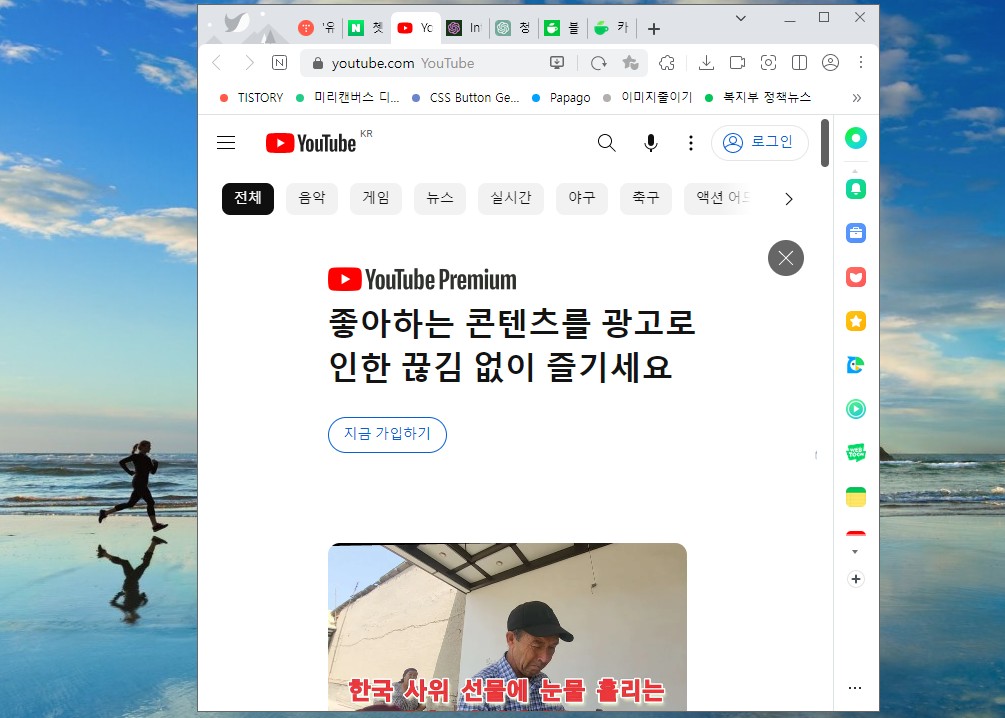Switch to the first tab with red icon
This screenshot has height=718, width=1005.
coord(317,28)
